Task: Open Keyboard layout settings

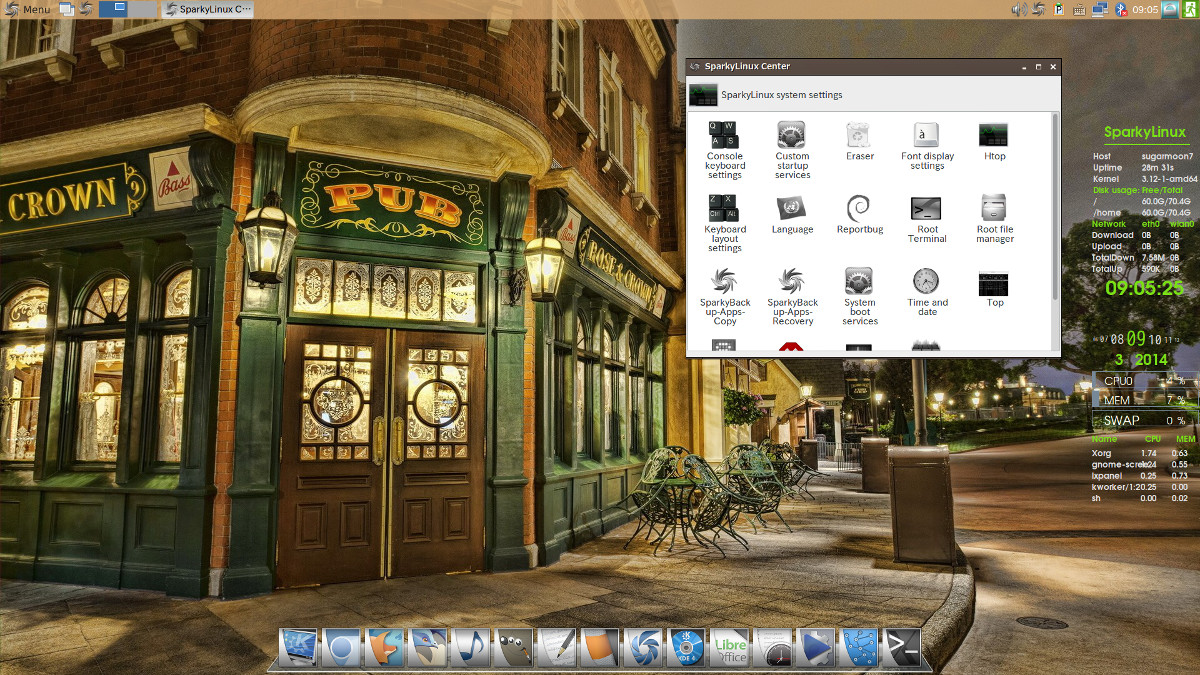Action: click(725, 223)
